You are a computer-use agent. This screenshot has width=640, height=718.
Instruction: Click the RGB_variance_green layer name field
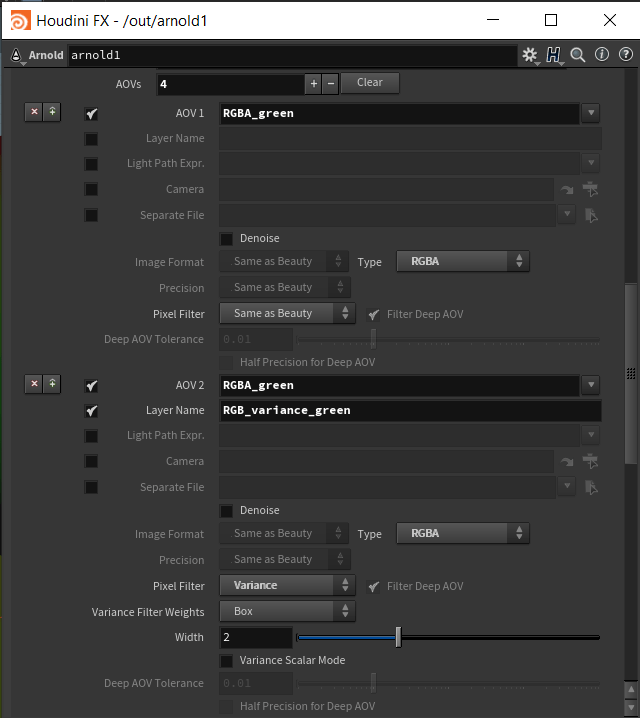pos(410,411)
